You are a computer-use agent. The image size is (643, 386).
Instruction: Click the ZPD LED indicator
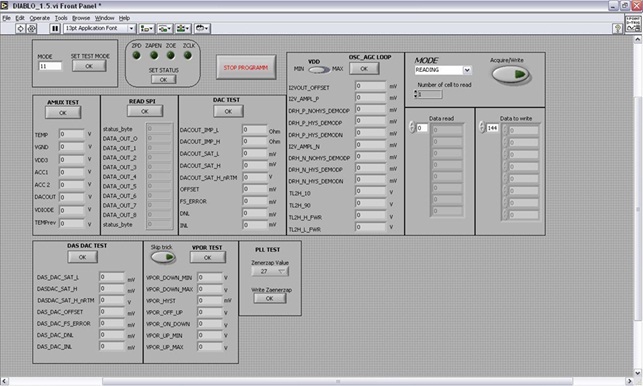[x=136, y=55]
